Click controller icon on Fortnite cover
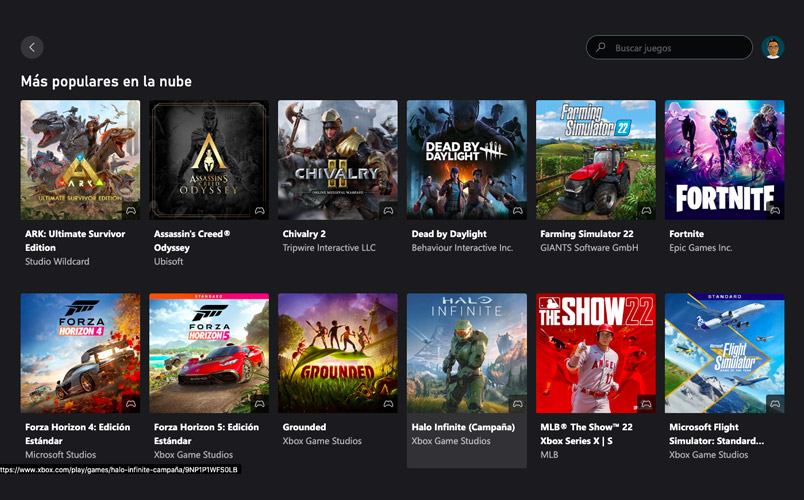 [x=775, y=210]
